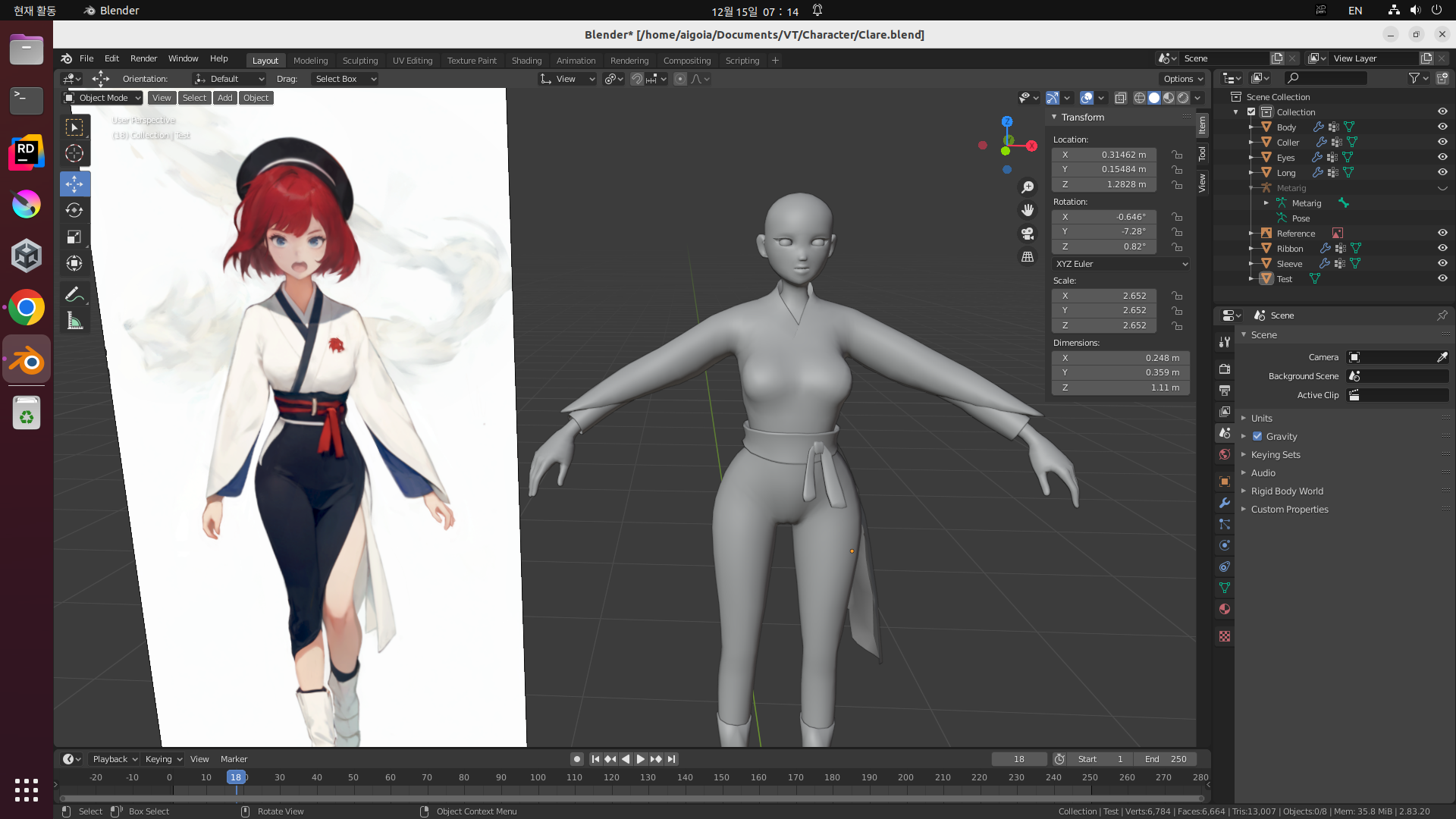The image size is (1456, 819).
Task: Open the Render menu
Action: (x=143, y=58)
